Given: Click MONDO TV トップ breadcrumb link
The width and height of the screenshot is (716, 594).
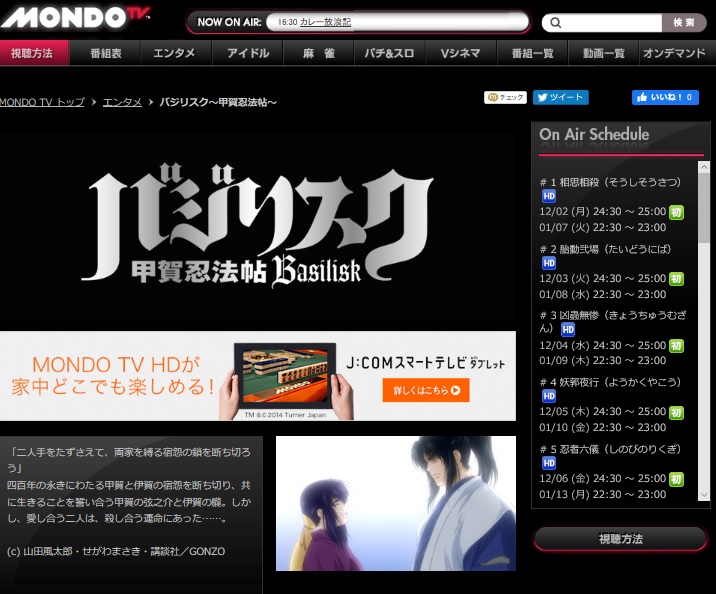Looking at the screenshot, I should point(42,102).
